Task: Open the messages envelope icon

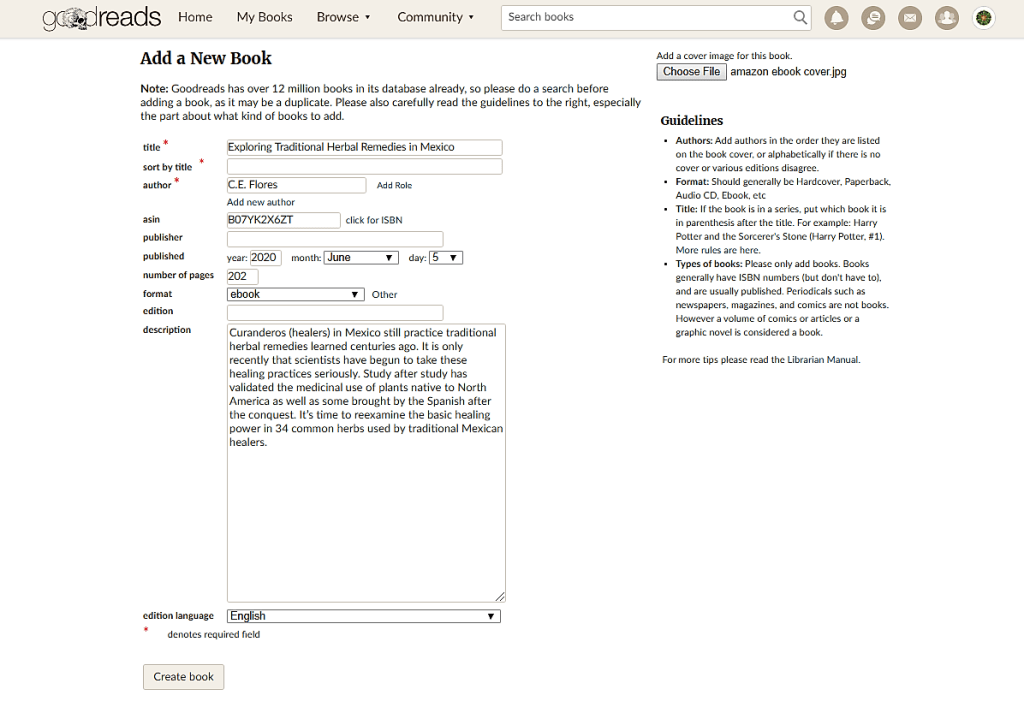Action: [x=909, y=17]
